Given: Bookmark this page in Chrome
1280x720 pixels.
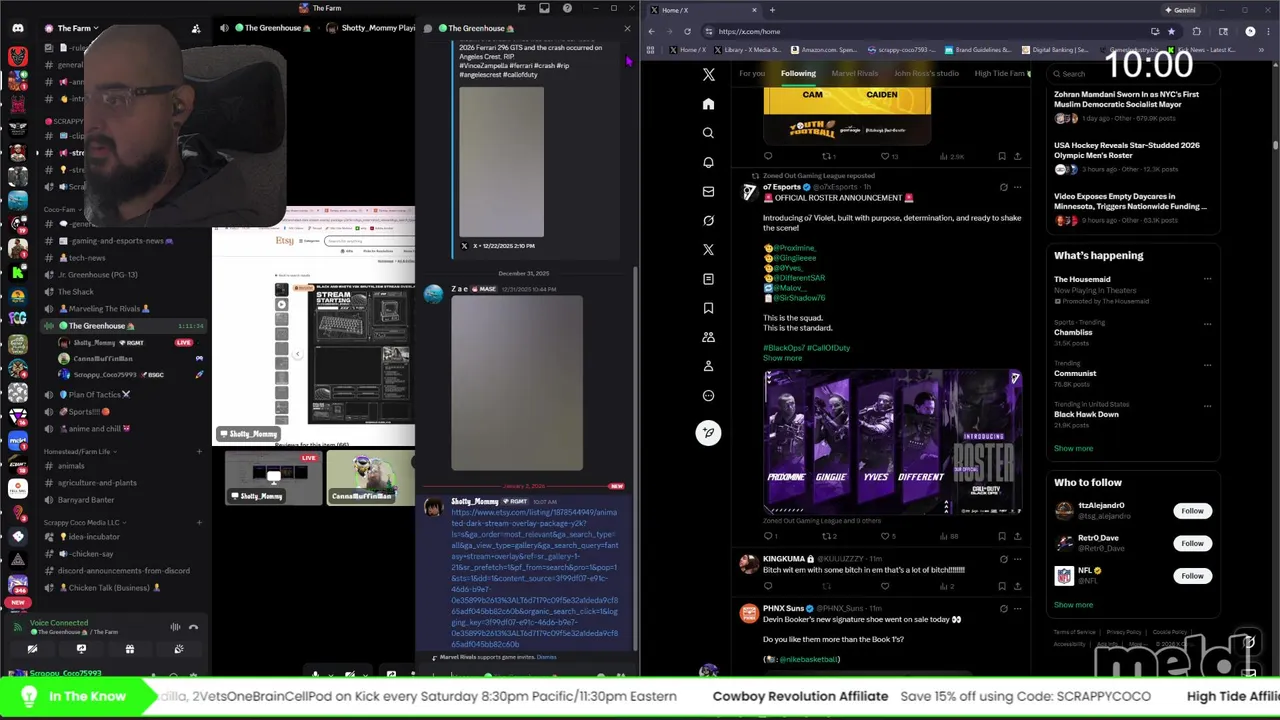Looking at the screenshot, I should [1171, 31].
